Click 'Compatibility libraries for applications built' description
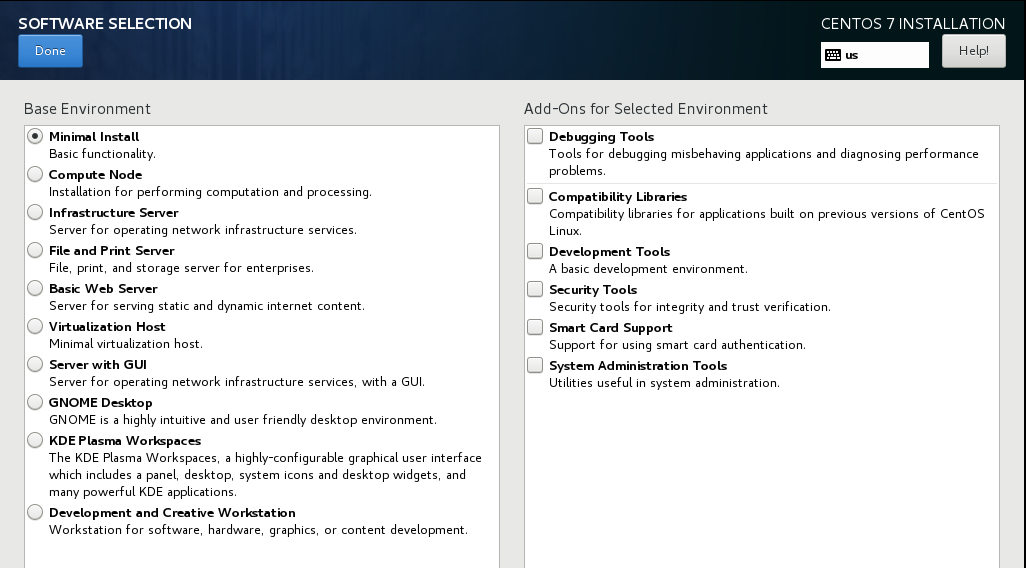The width and height of the screenshot is (1026, 568). pyautogui.click(x=766, y=222)
